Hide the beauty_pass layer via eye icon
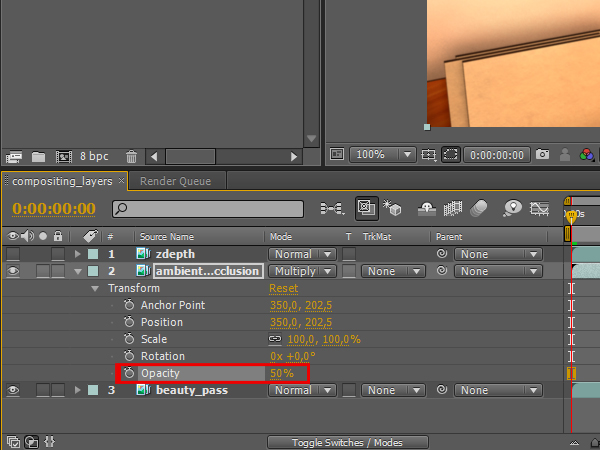The image size is (600, 450). point(13,390)
